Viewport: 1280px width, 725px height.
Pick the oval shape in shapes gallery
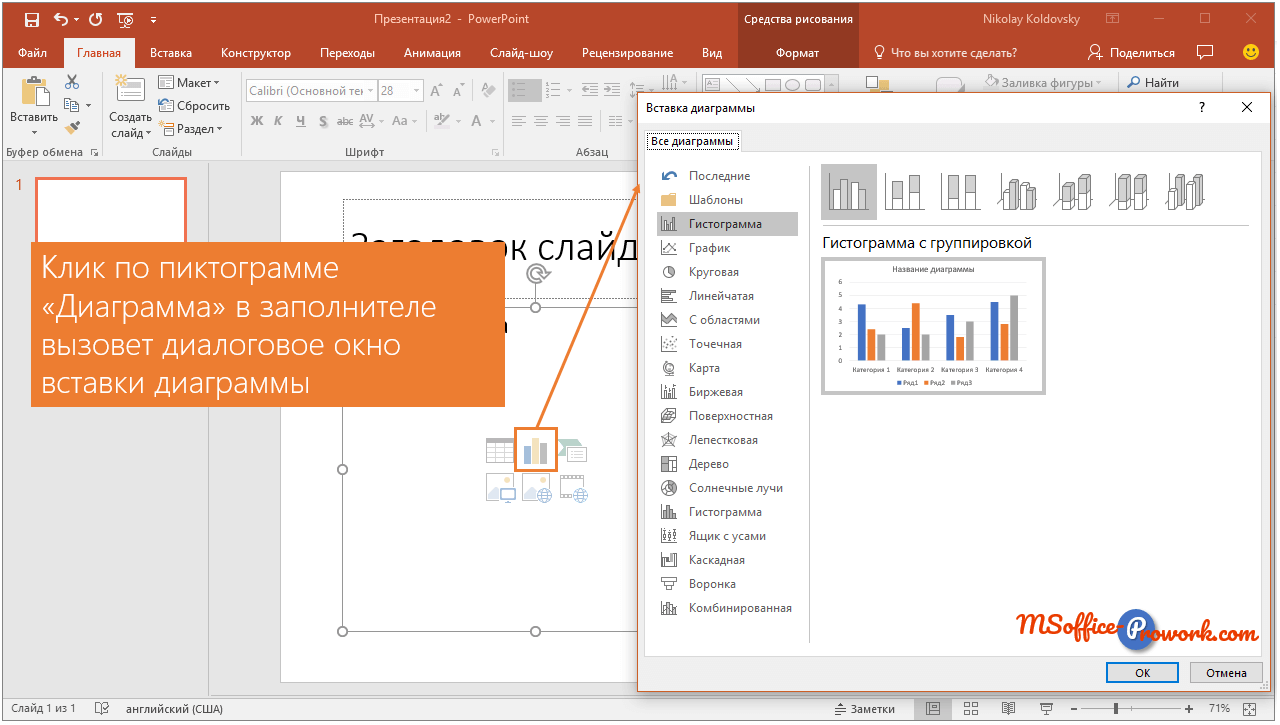[x=791, y=84]
